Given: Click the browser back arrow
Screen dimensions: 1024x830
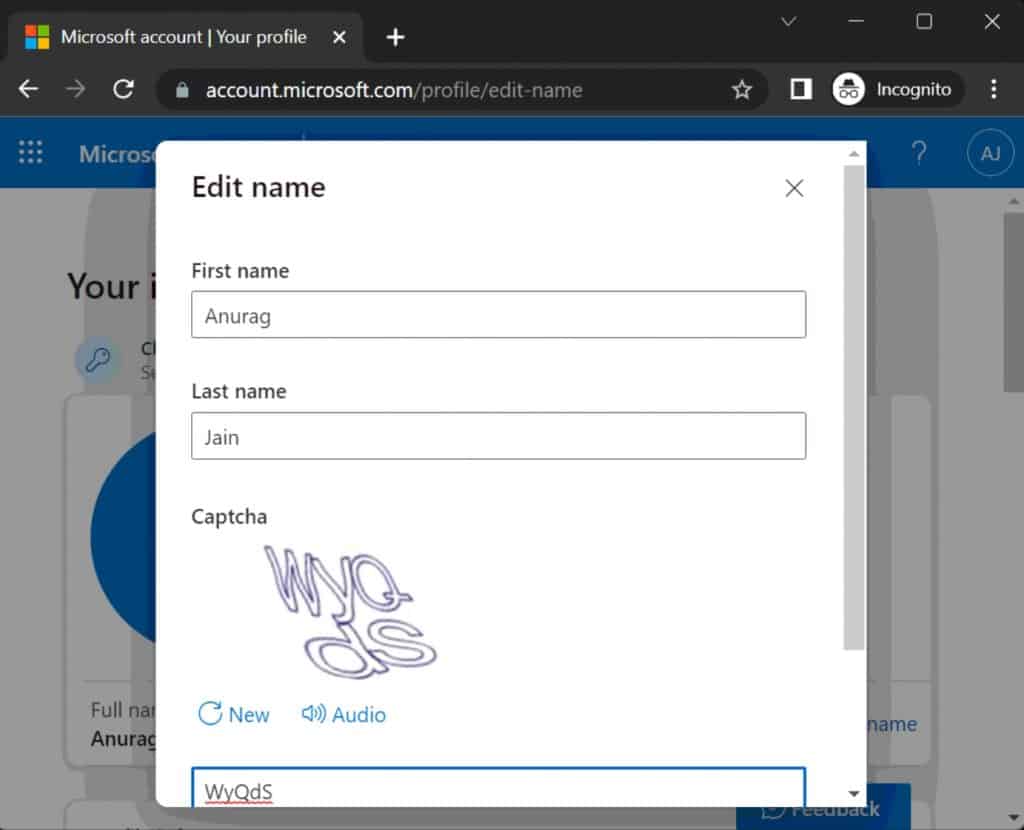Looking at the screenshot, I should [x=28, y=89].
